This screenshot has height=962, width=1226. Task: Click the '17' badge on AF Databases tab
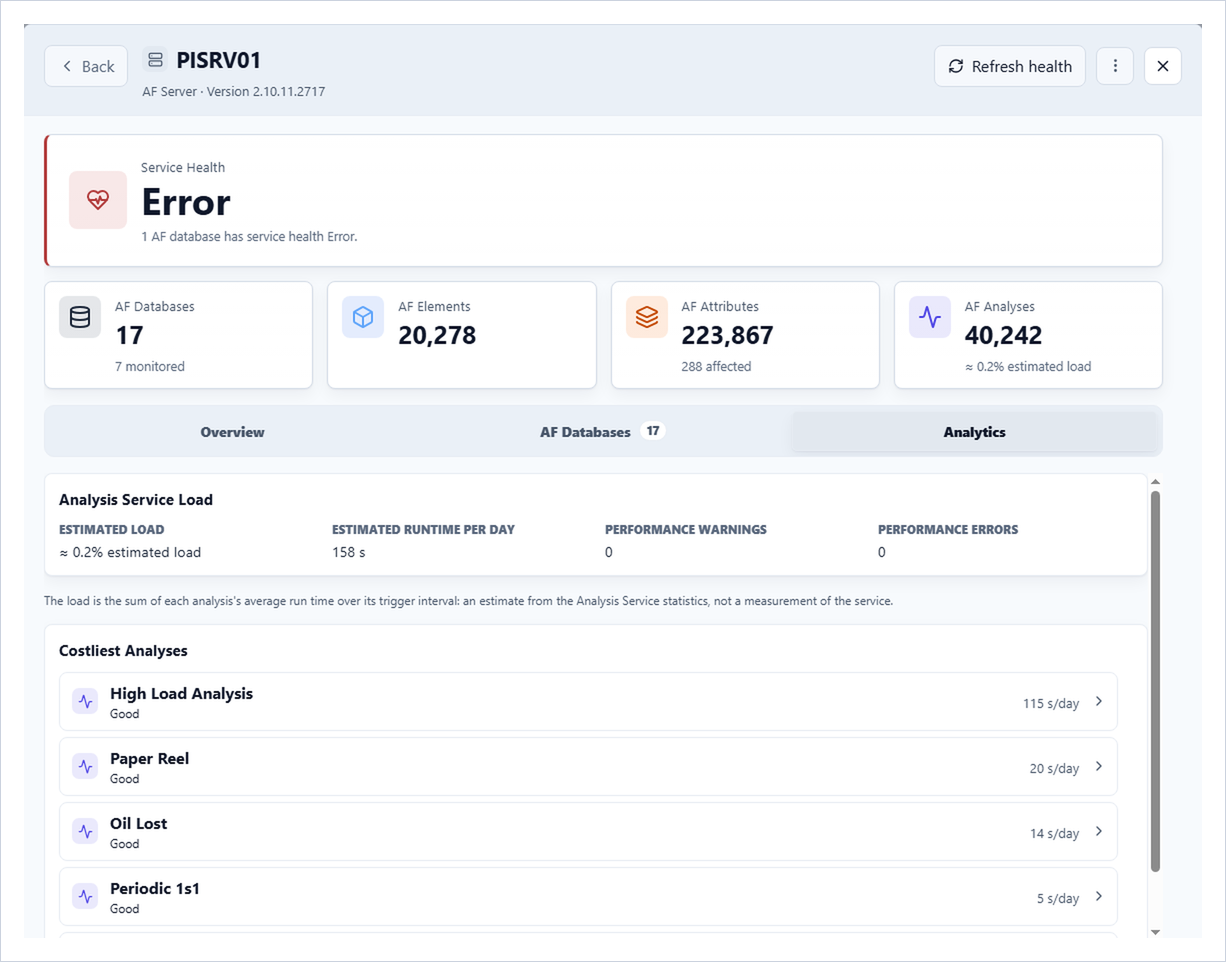(653, 431)
